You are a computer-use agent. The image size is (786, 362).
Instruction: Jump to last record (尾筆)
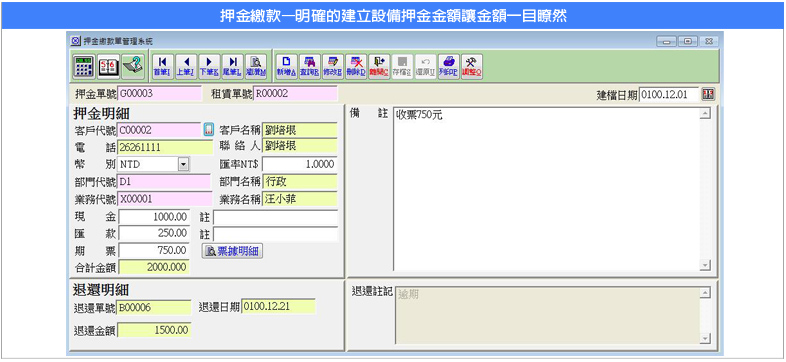[232, 66]
